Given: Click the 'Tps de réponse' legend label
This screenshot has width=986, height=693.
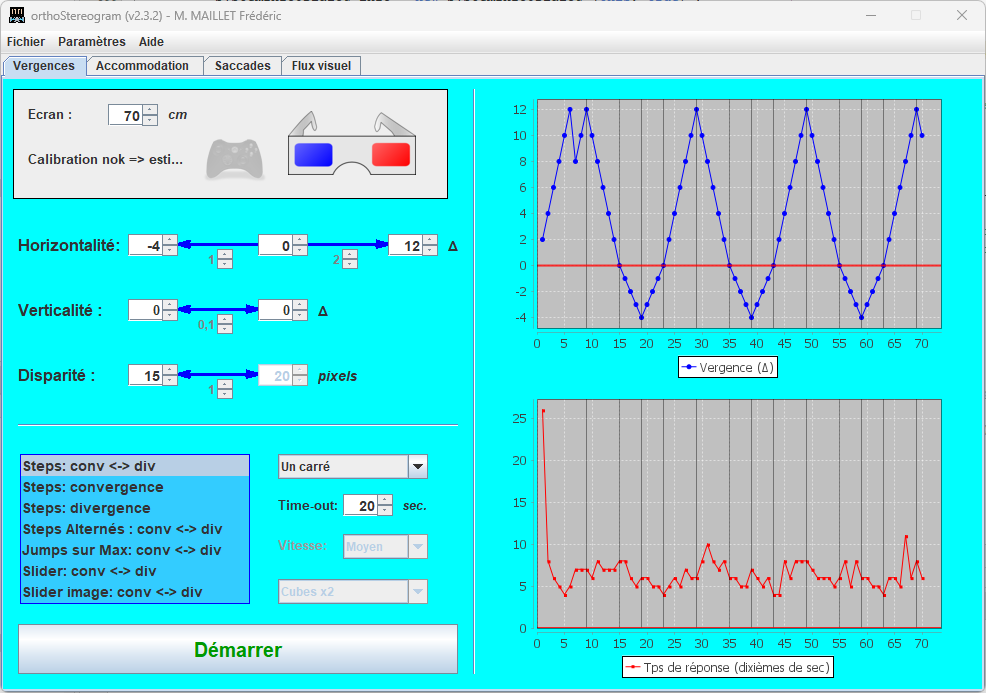Looking at the screenshot, I should pyautogui.click(x=727, y=666).
